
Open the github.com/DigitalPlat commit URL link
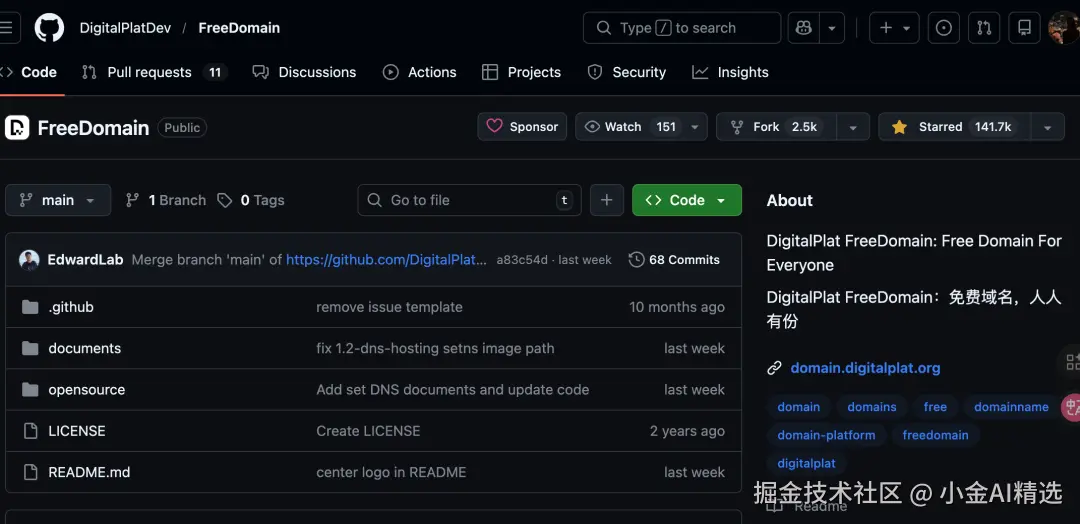(x=386, y=260)
